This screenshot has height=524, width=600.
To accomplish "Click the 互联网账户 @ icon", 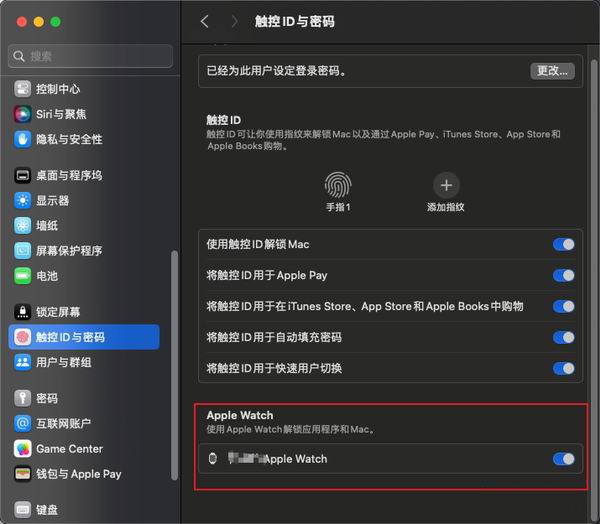I will coord(23,423).
